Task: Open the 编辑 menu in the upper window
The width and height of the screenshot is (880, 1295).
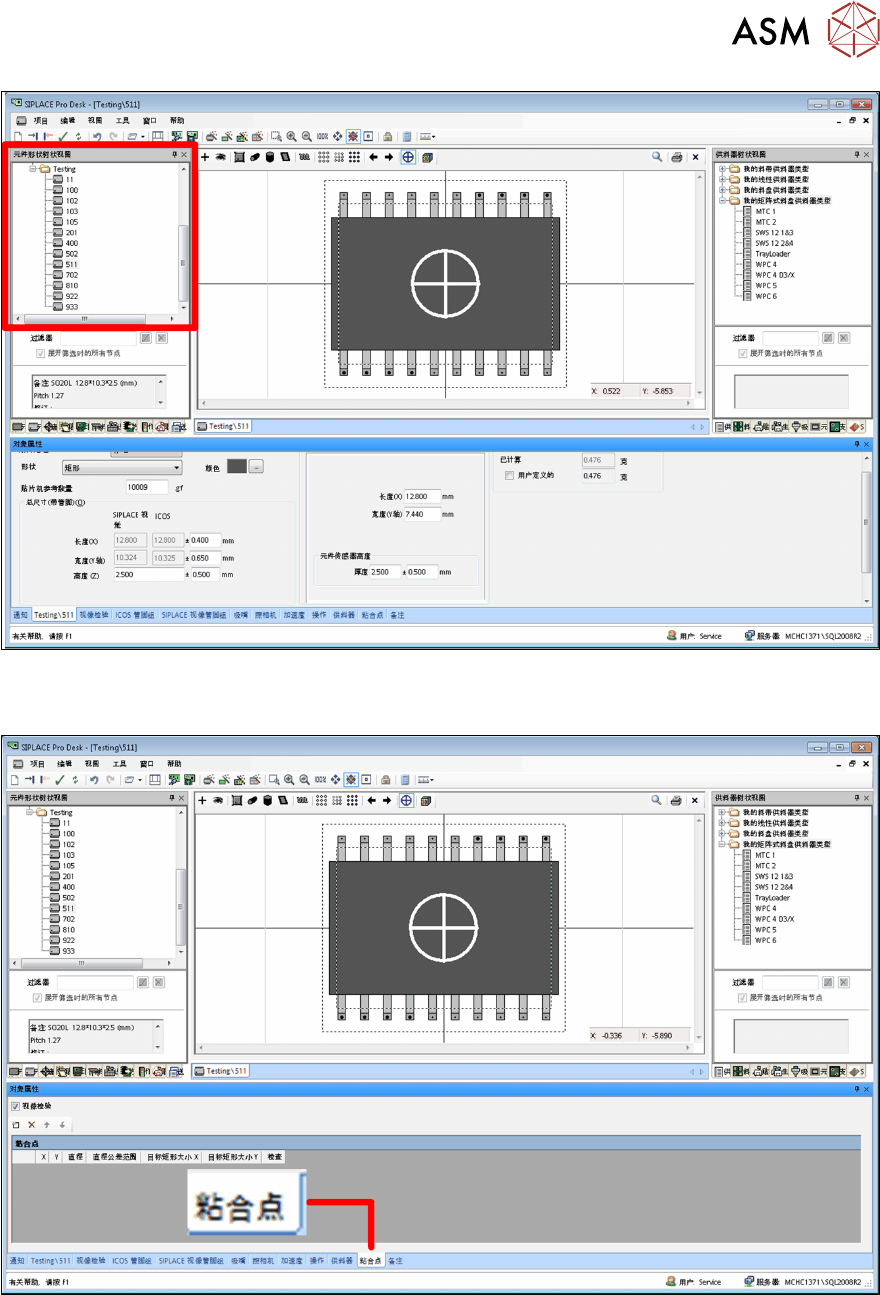Action: click(68, 120)
